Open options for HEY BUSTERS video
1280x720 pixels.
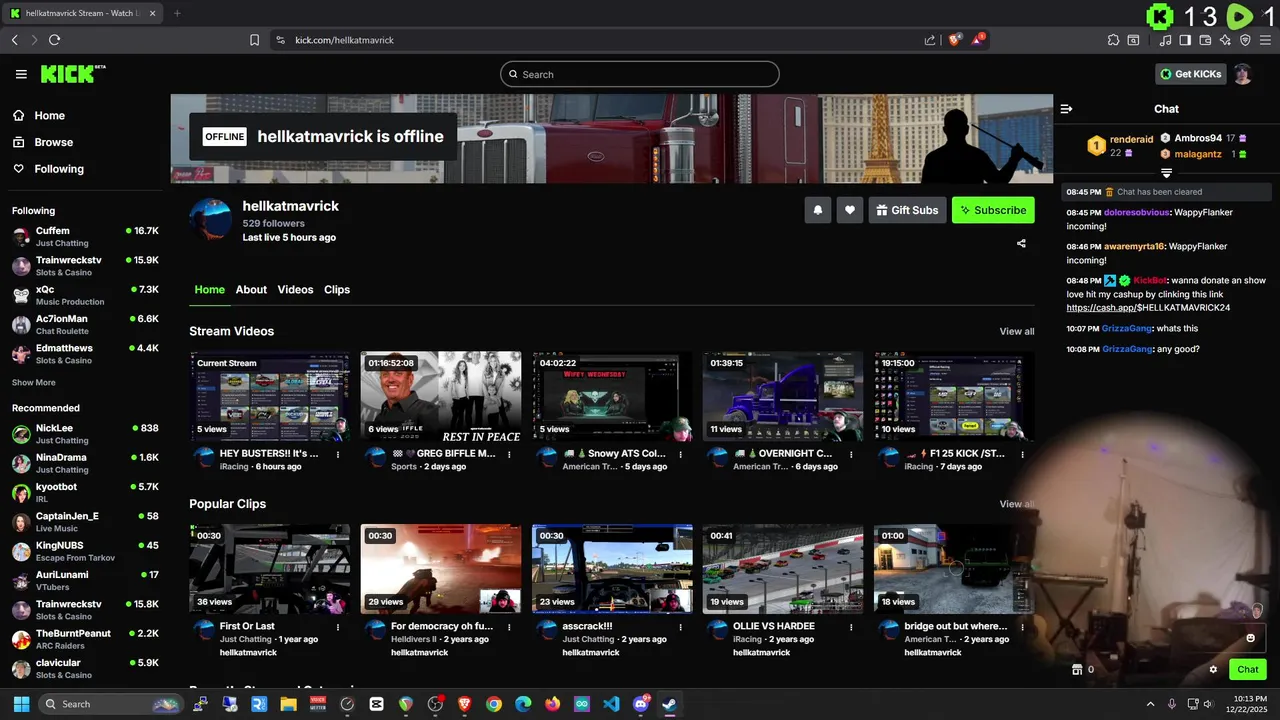point(338,454)
